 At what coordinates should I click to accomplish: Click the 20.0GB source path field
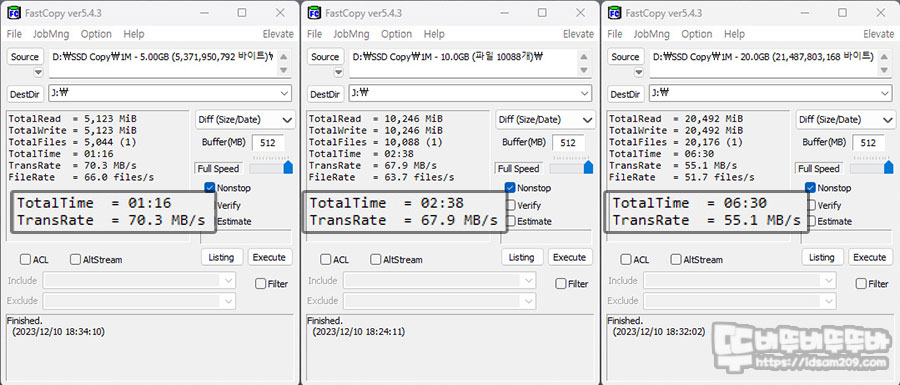pyautogui.click(x=764, y=63)
